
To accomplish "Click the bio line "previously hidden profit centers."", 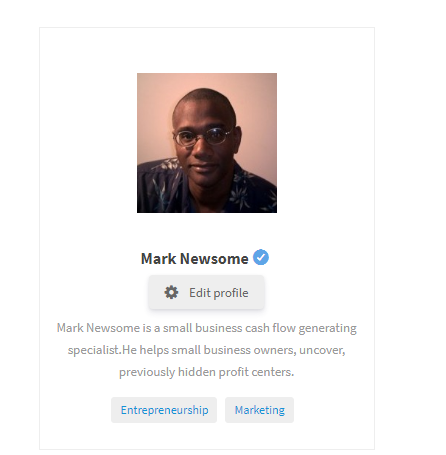I will click(x=207, y=372).
